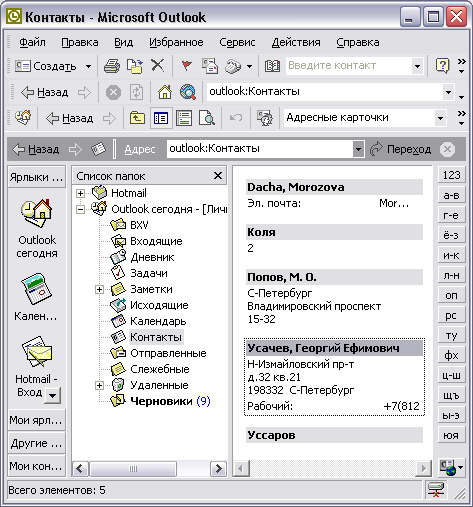Open the Создать dropdown arrow
Image resolution: width=473 pixels, height=507 pixels.
[x=88, y=66]
